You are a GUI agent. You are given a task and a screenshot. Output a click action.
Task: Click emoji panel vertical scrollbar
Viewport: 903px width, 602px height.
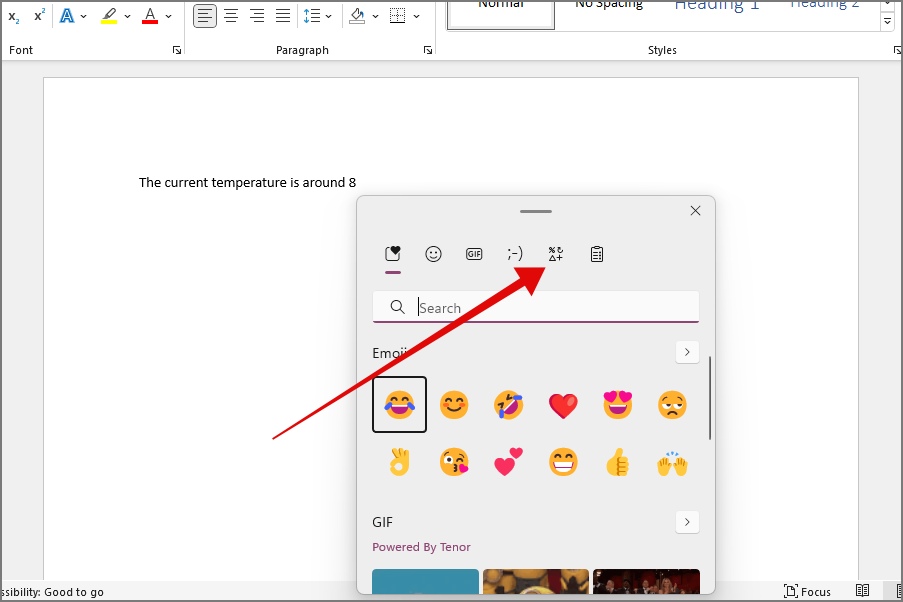tap(710, 398)
